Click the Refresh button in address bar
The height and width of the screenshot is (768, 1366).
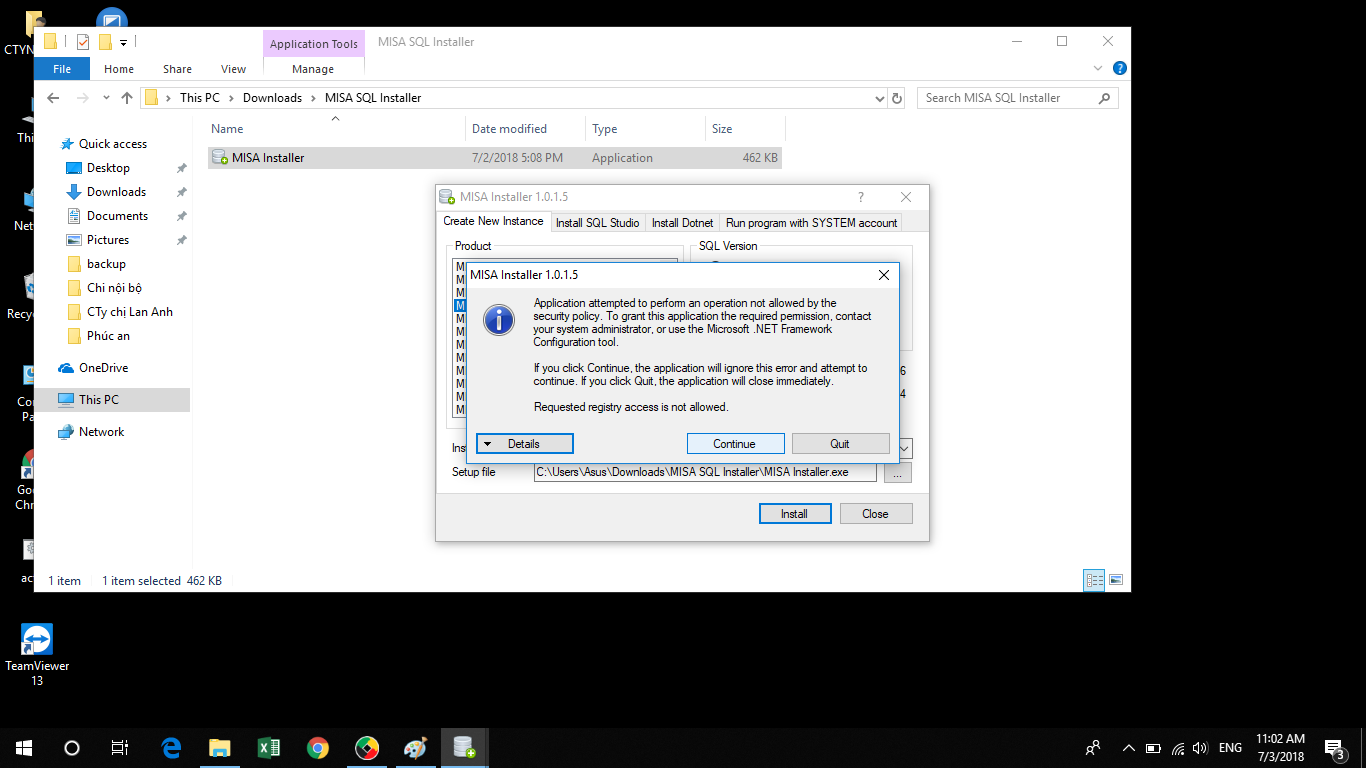(x=897, y=98)
